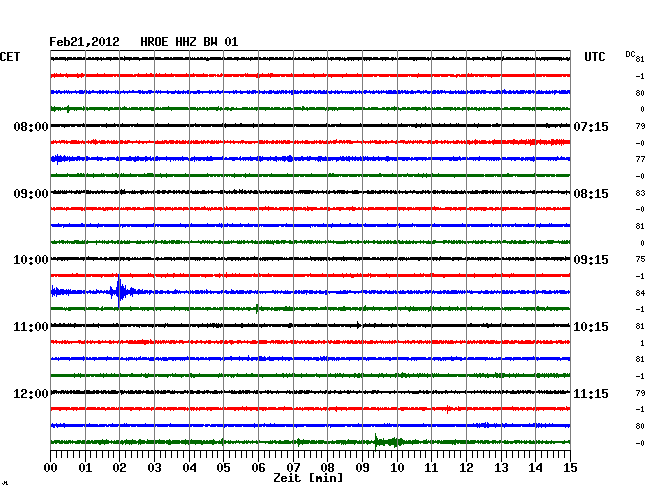Select the 11:00 CET time label

[31, 327]
